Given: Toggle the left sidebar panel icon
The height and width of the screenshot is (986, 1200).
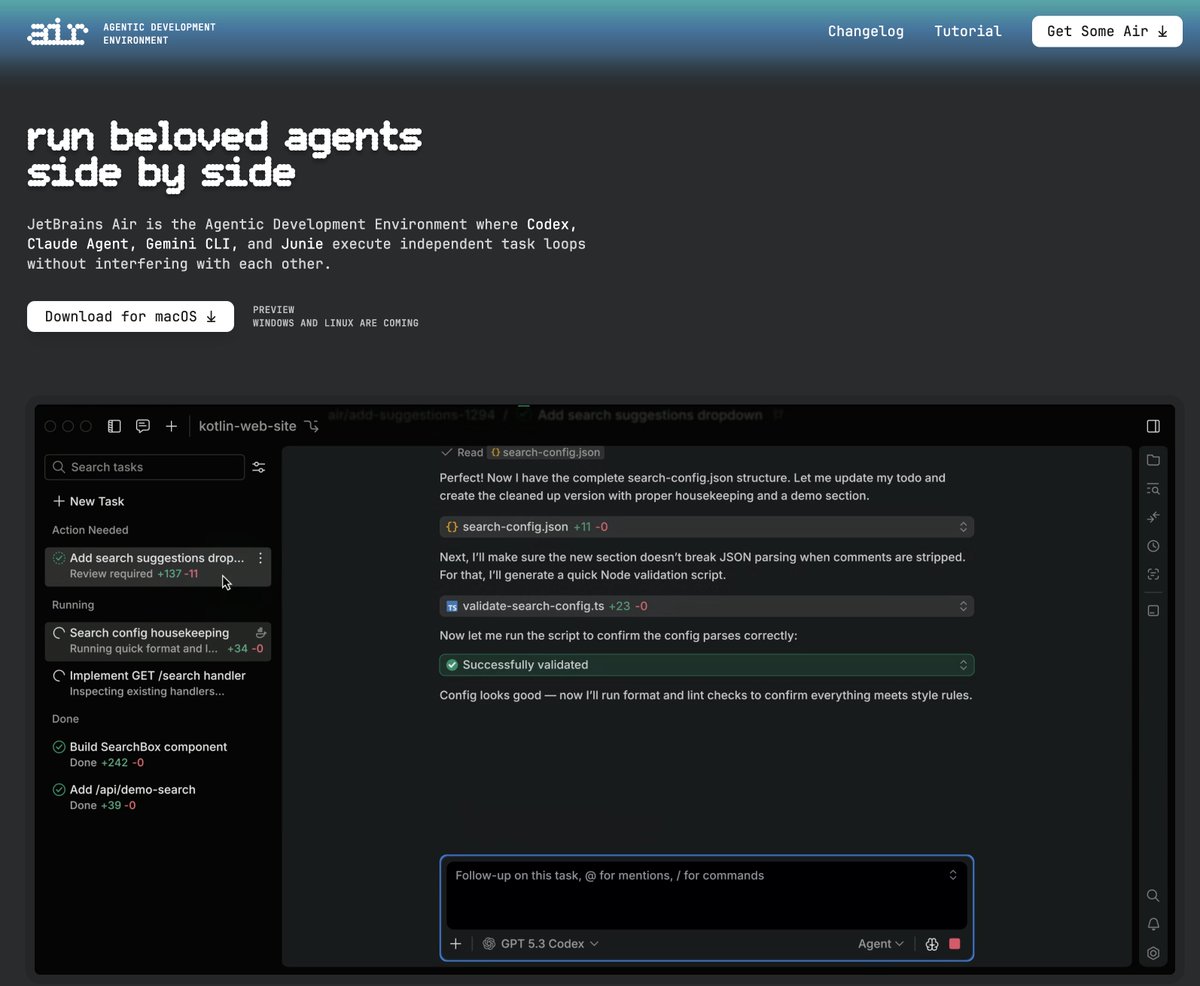Looking at the screenshot, I should point(114,426).
